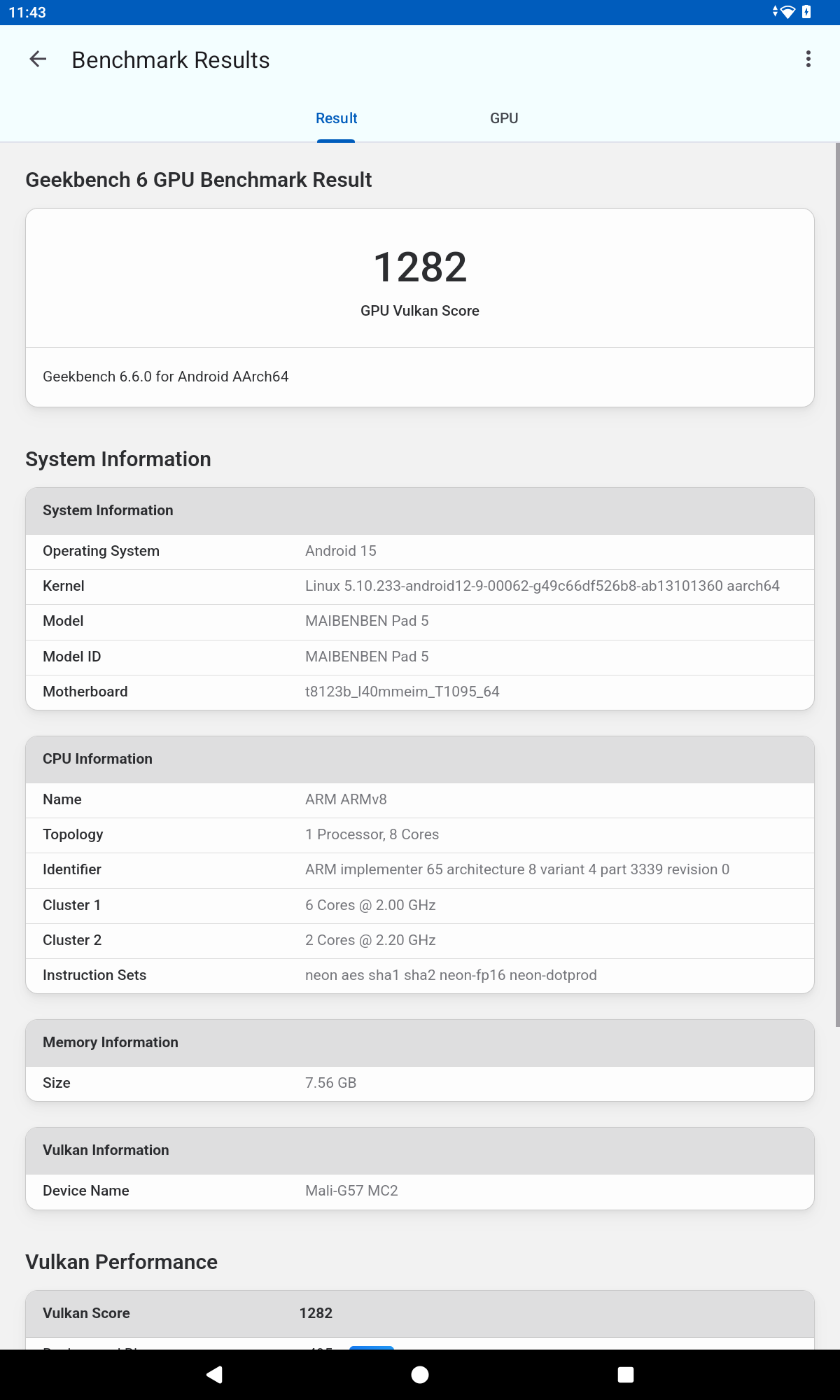Click Geekbench 6.6.0 for Android AArch64 text
This screenshot has height=1400, width=840.
pyautogui.click(x=166, y=377)
